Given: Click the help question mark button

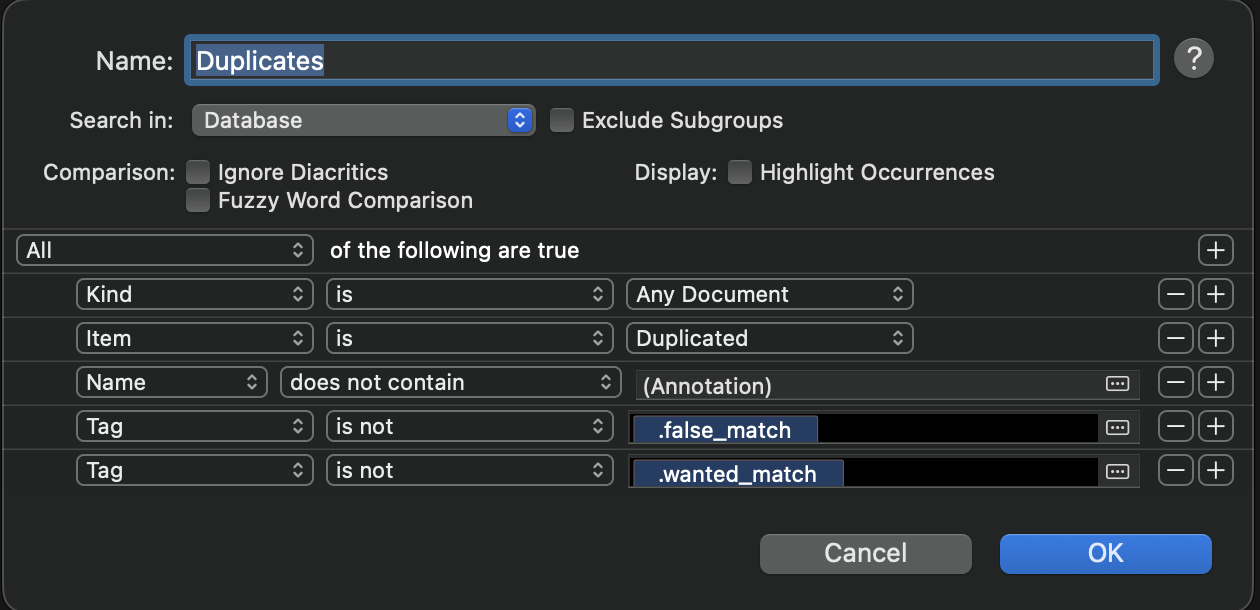Looking at the screenshot, I should pyautogui.click(x=1193, y=59).
